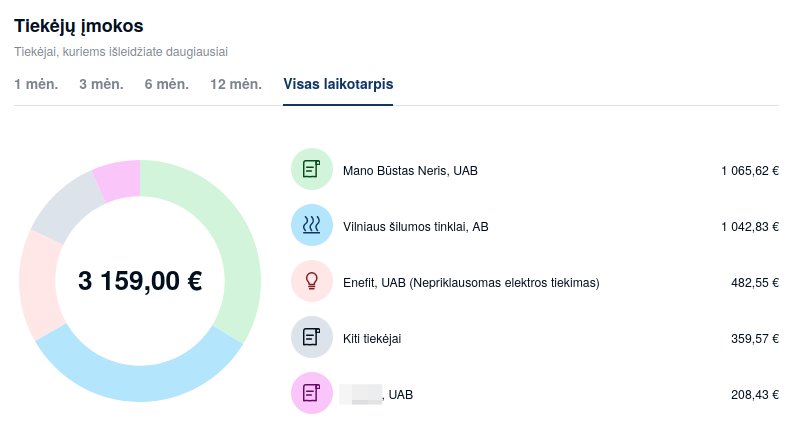Image resolution: width=796 pixels, height=426 pixels.
Task: Select the Visas laikotarpis tab
Action: coord(338,84)
